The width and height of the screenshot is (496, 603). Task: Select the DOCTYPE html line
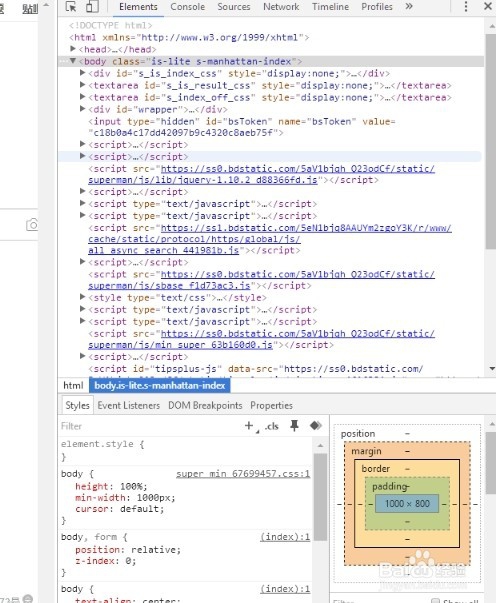click(x=111, y=25)
